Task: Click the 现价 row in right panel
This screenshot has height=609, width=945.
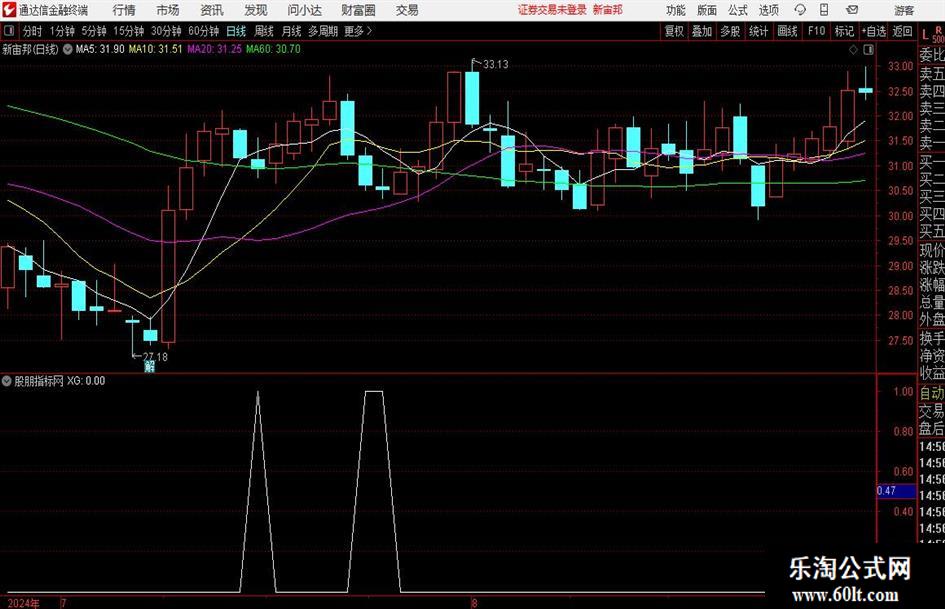Action: 932,250
